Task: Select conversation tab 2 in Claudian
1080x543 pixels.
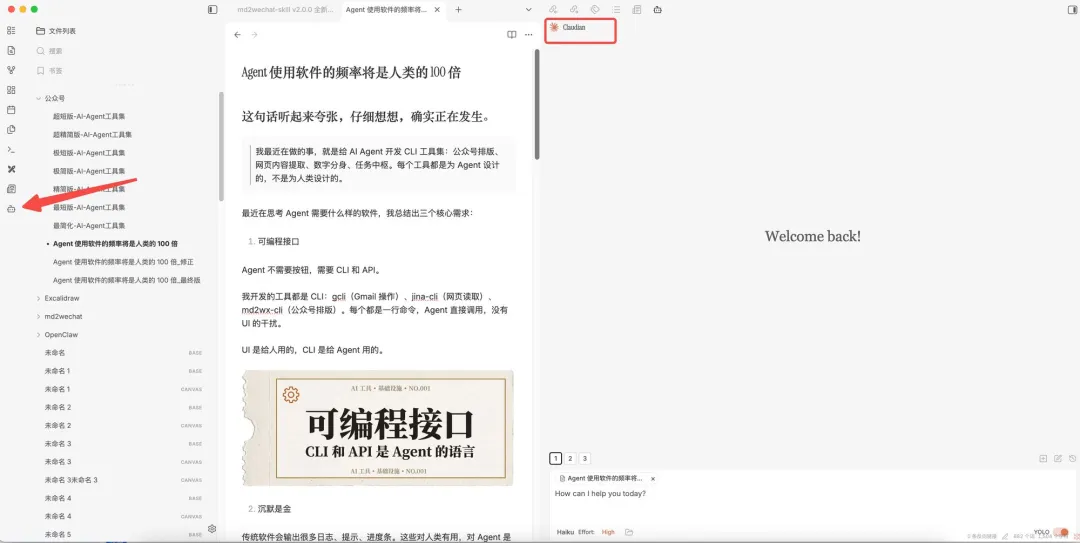Action: 570,458
